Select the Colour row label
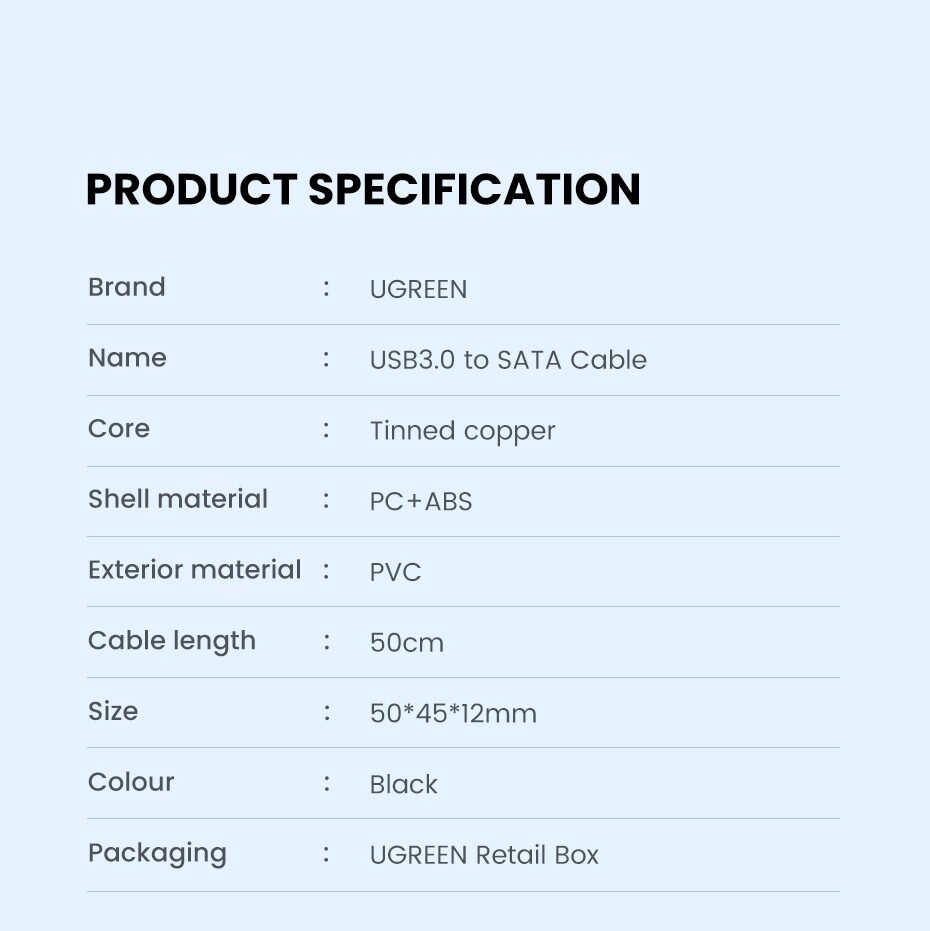This screenshot has height=931, width=930. [x=131, y=782]
